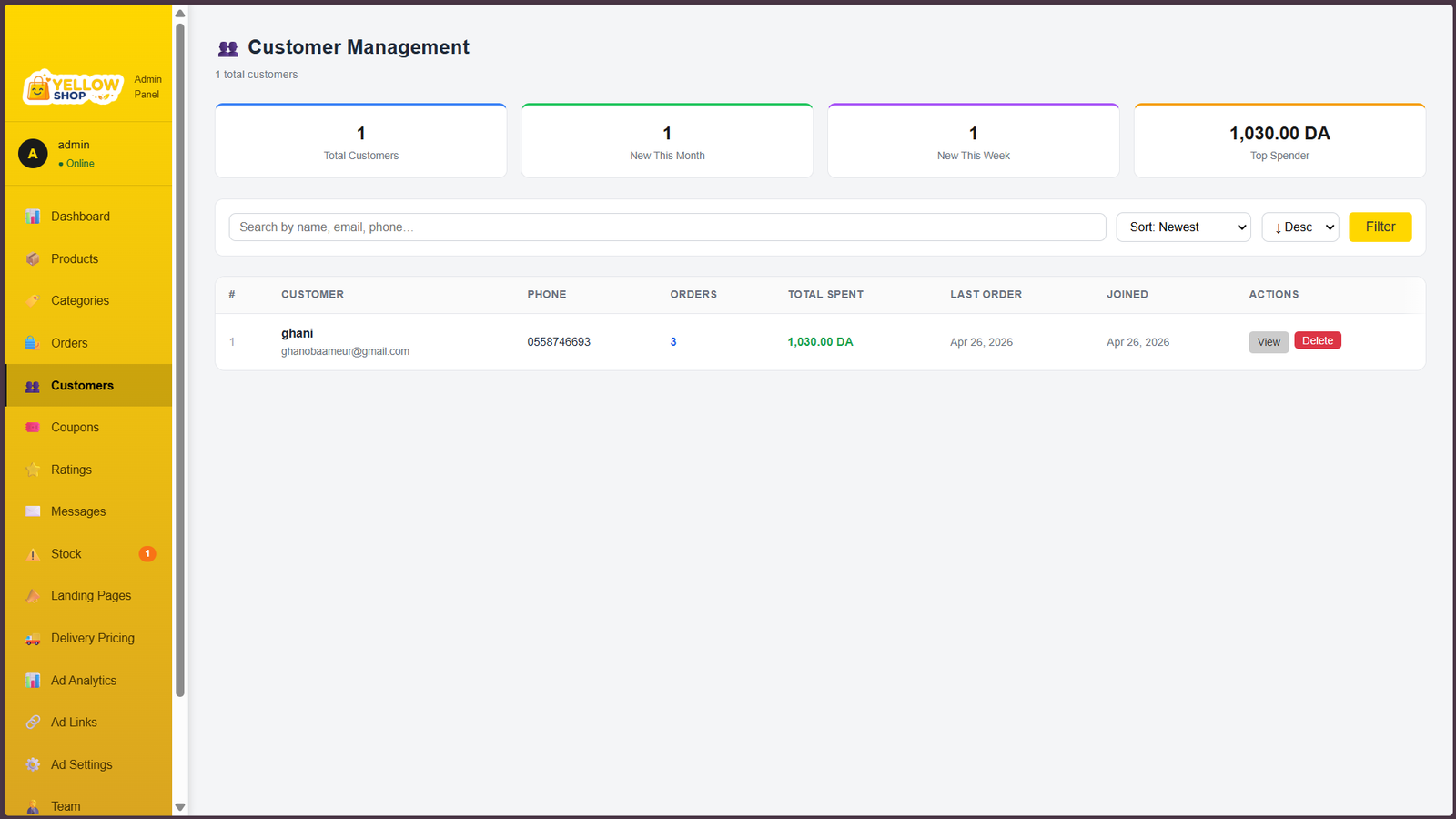Click the Coupons ticket icon
The width and height of the screenshot is (1456, 819).
coord(33,428)
